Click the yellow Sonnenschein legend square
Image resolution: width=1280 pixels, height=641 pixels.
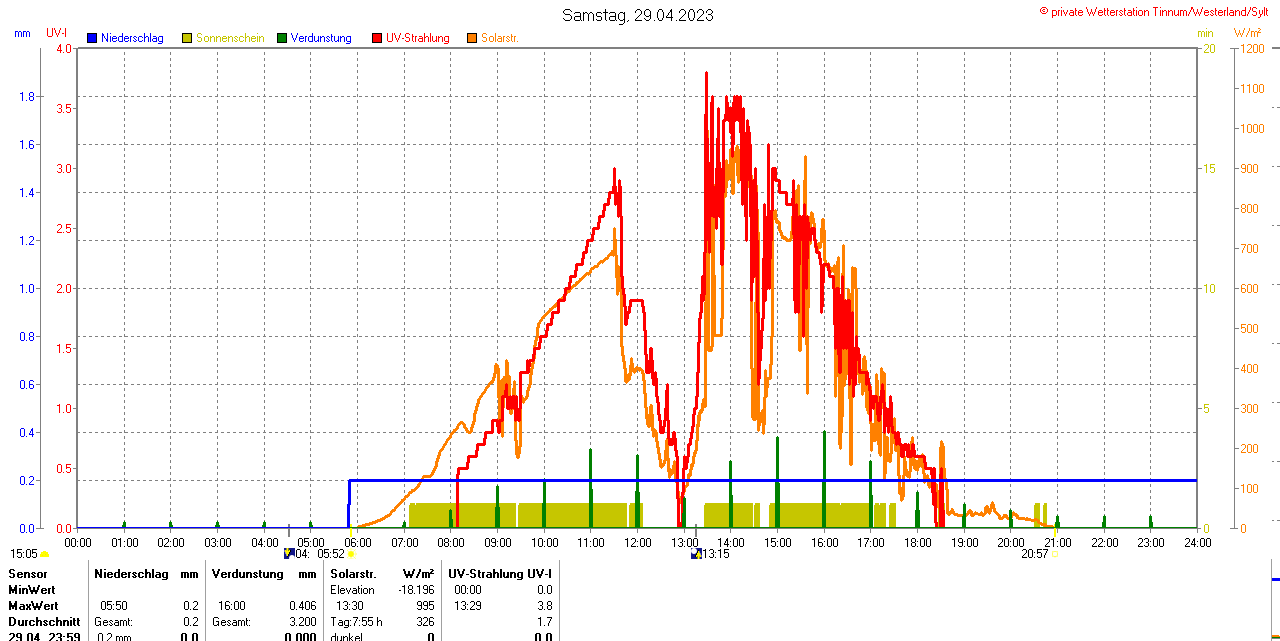(187, 38)
